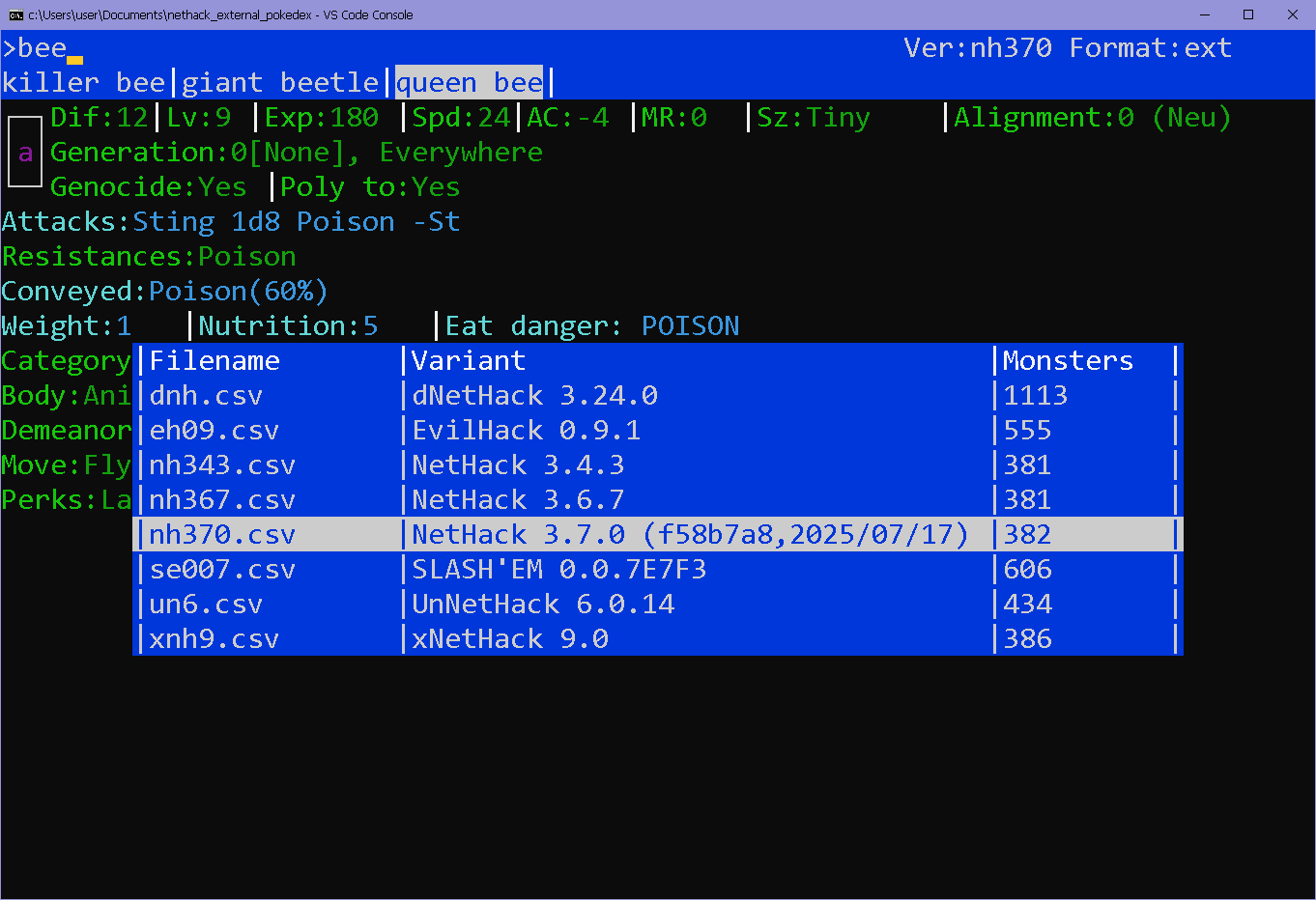The width and height of the screenshot is (1316, 901).
Task: Choose dnh.csv dNetHack 3.24.0 row
Action: coord(657,396)
